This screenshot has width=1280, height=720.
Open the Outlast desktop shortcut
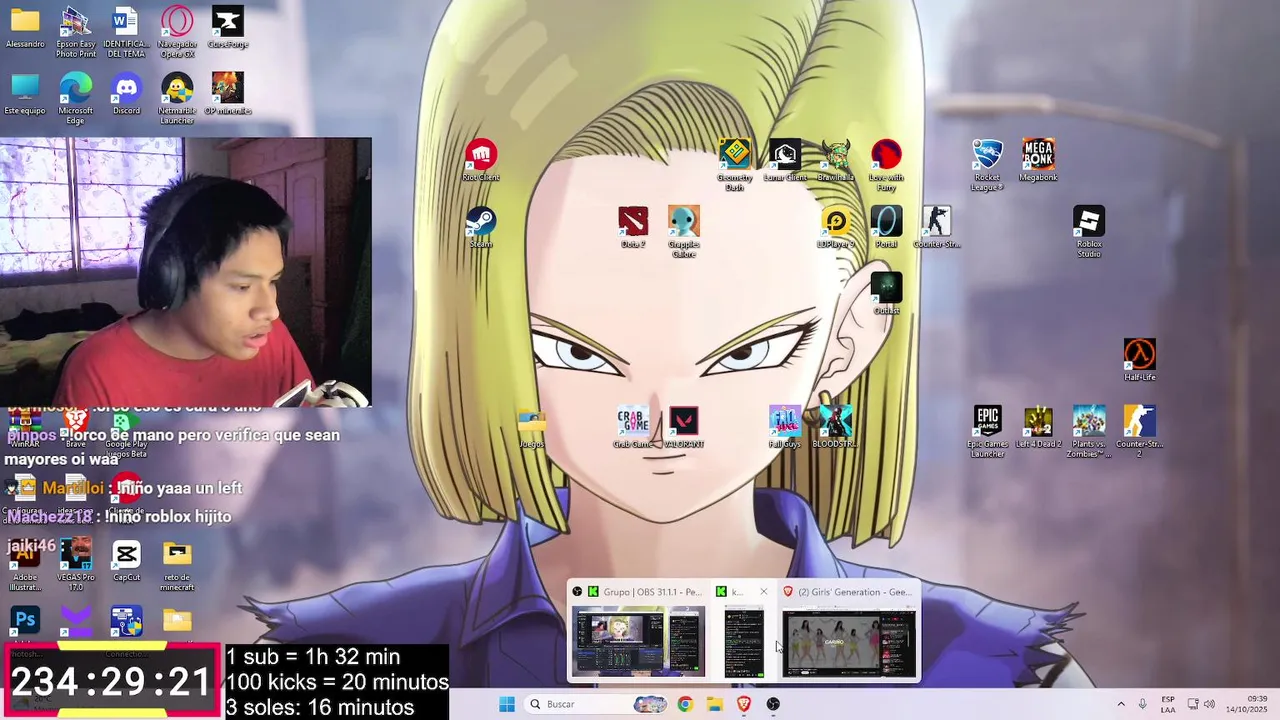(886, 293)
